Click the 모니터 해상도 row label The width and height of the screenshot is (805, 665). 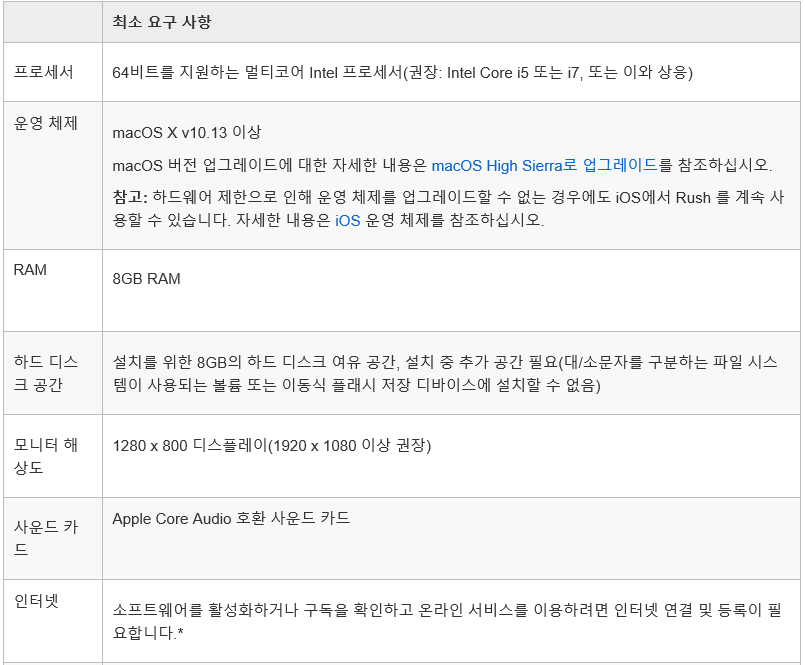46,456
